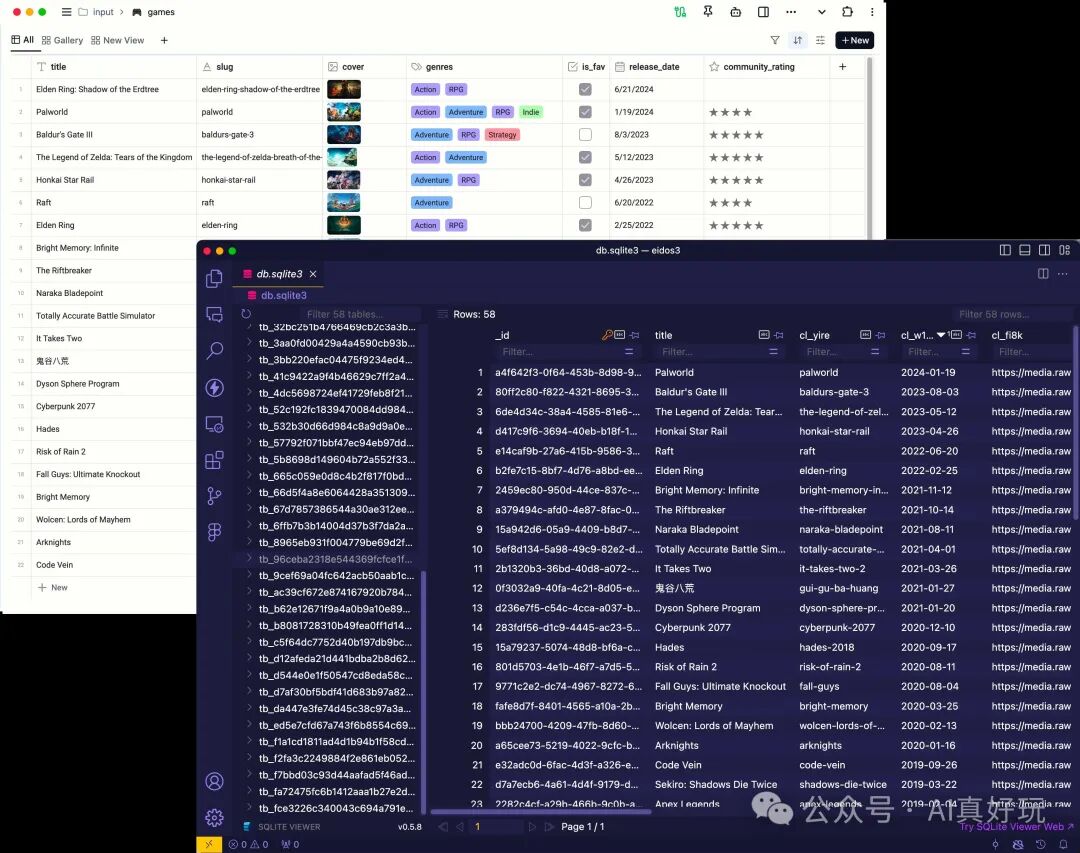Expand table tb_3aa0fd00429a4a4590cb93b
1080x853 pixels.
[x=249, y=342]
